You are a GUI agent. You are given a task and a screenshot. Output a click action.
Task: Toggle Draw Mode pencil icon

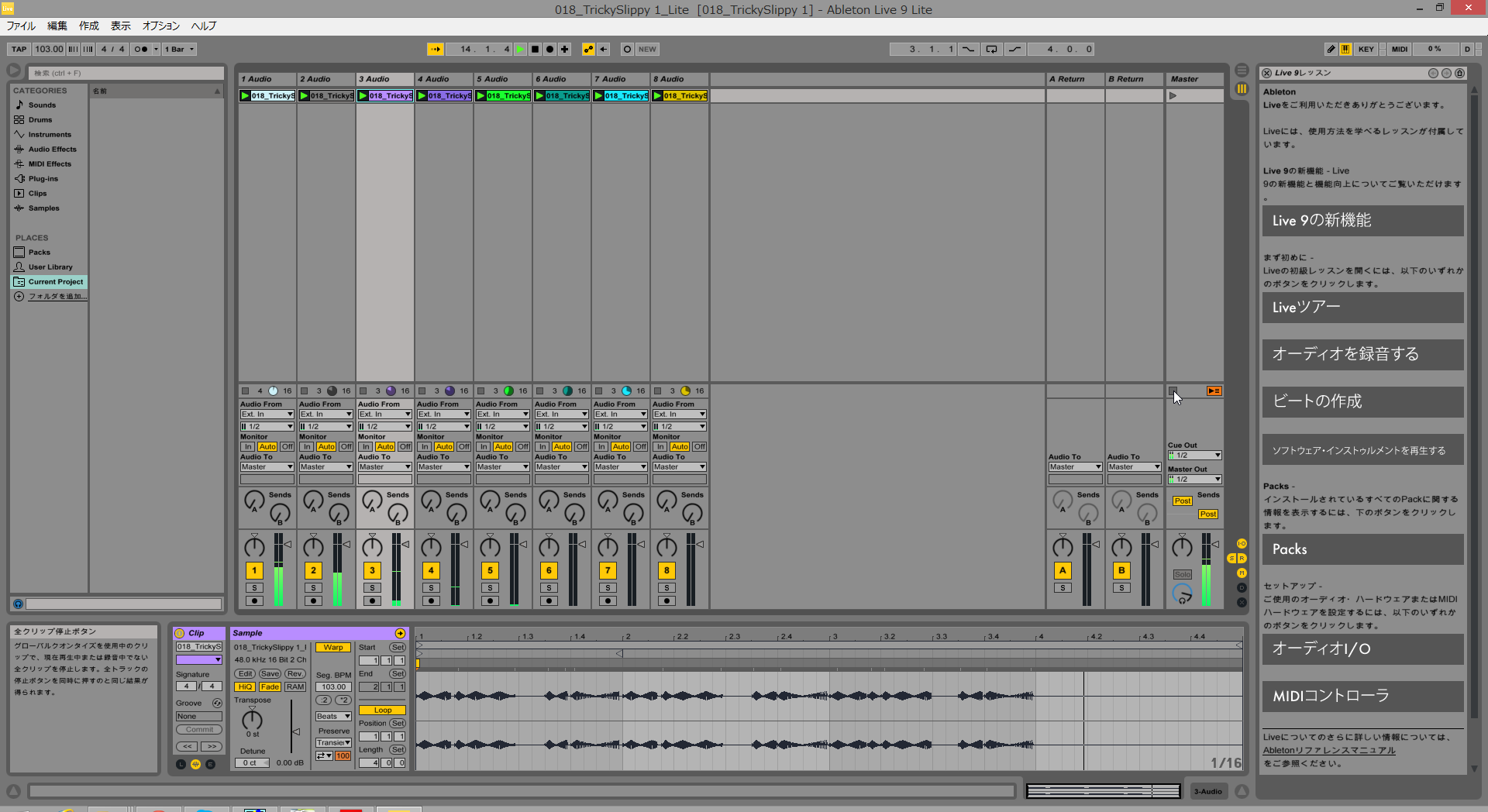click(x=1331, y=49)
